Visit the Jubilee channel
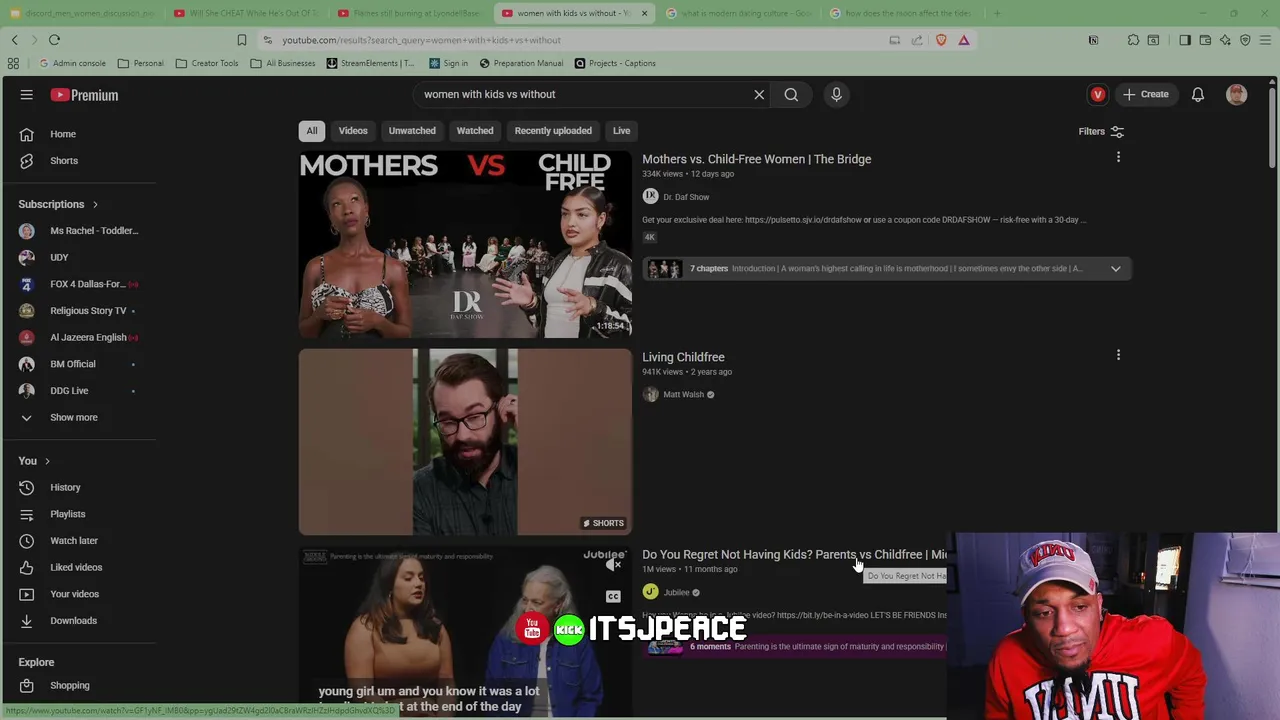1280x720 pixels. point(677,593)
